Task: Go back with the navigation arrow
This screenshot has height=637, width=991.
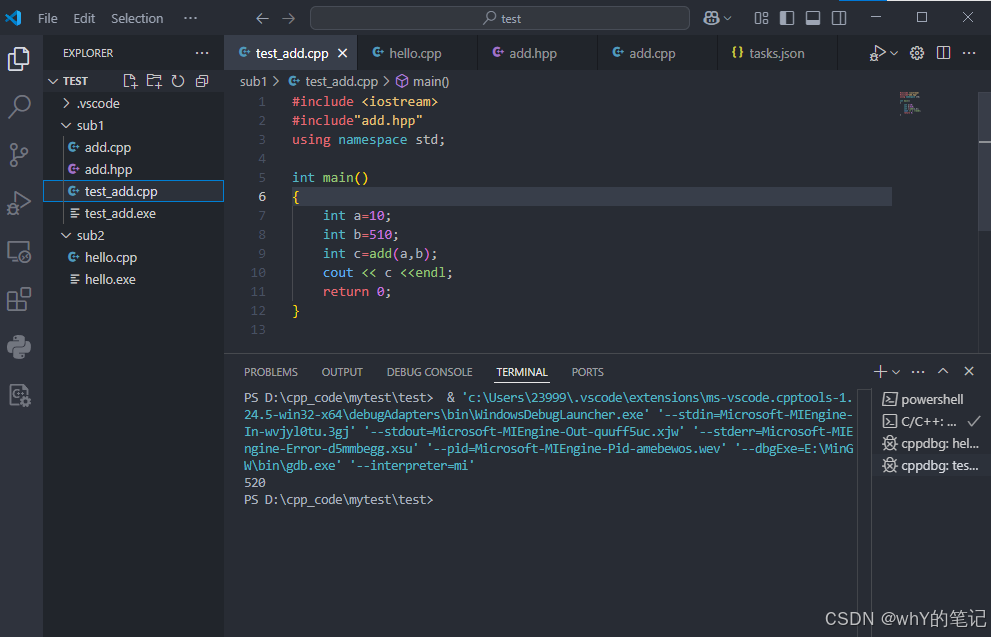Action: tap(262, 18)
